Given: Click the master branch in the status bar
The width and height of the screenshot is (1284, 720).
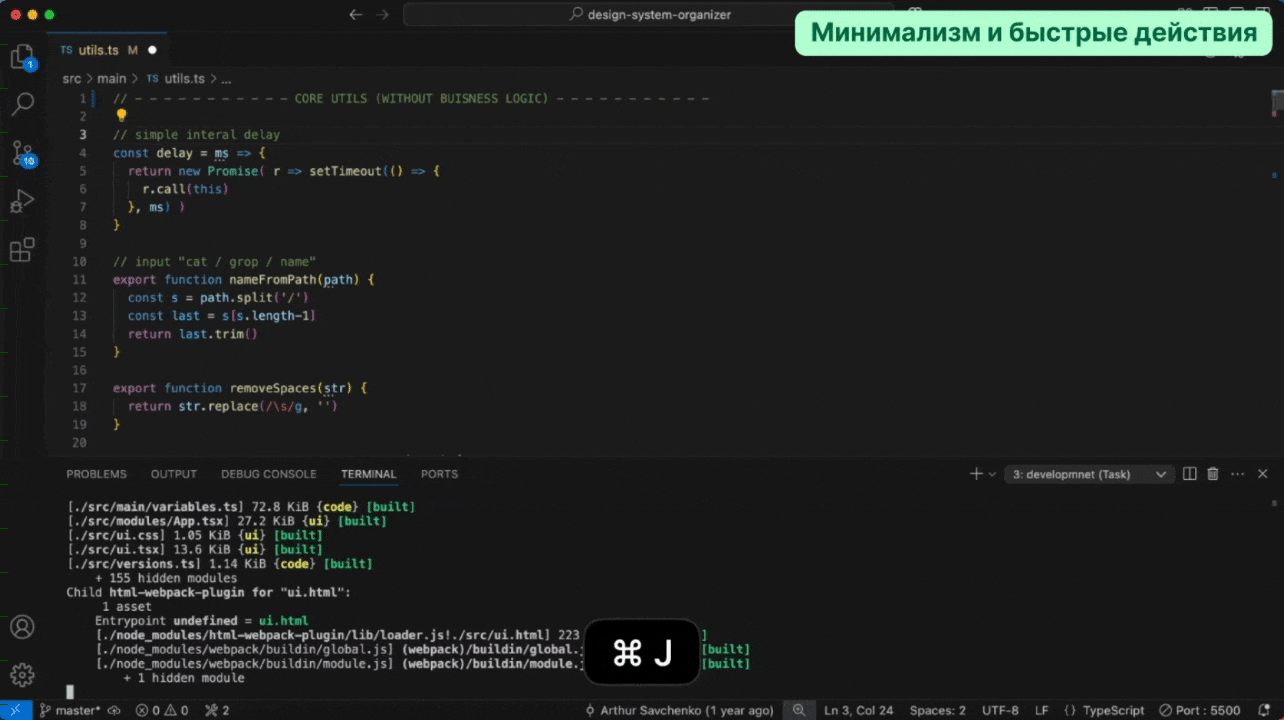Looking at the screenshot, I should pyautogui.click(x=70, y=710).
